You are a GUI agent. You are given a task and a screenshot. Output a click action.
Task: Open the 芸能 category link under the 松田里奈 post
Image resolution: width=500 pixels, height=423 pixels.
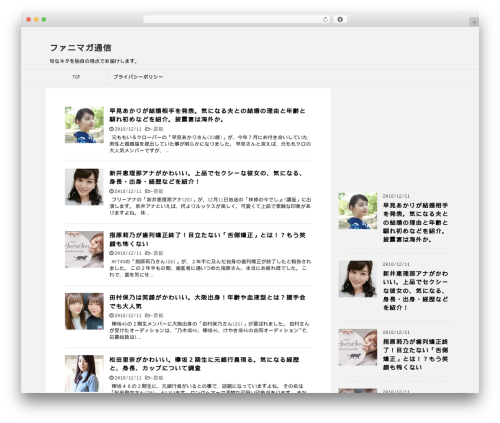point(158,378)
